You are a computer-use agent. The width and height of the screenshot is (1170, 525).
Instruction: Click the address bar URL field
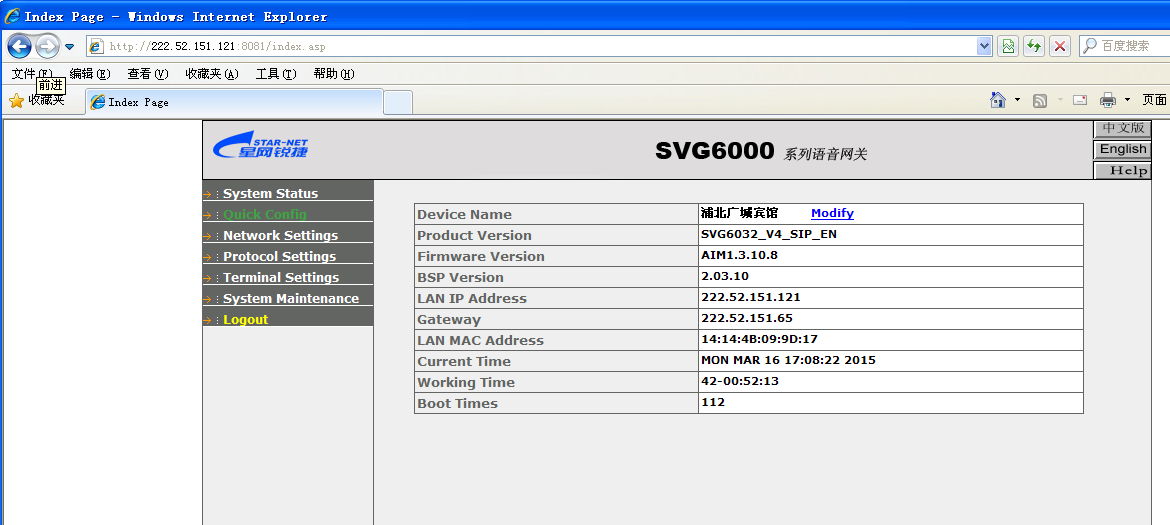[x=531, y=46]
